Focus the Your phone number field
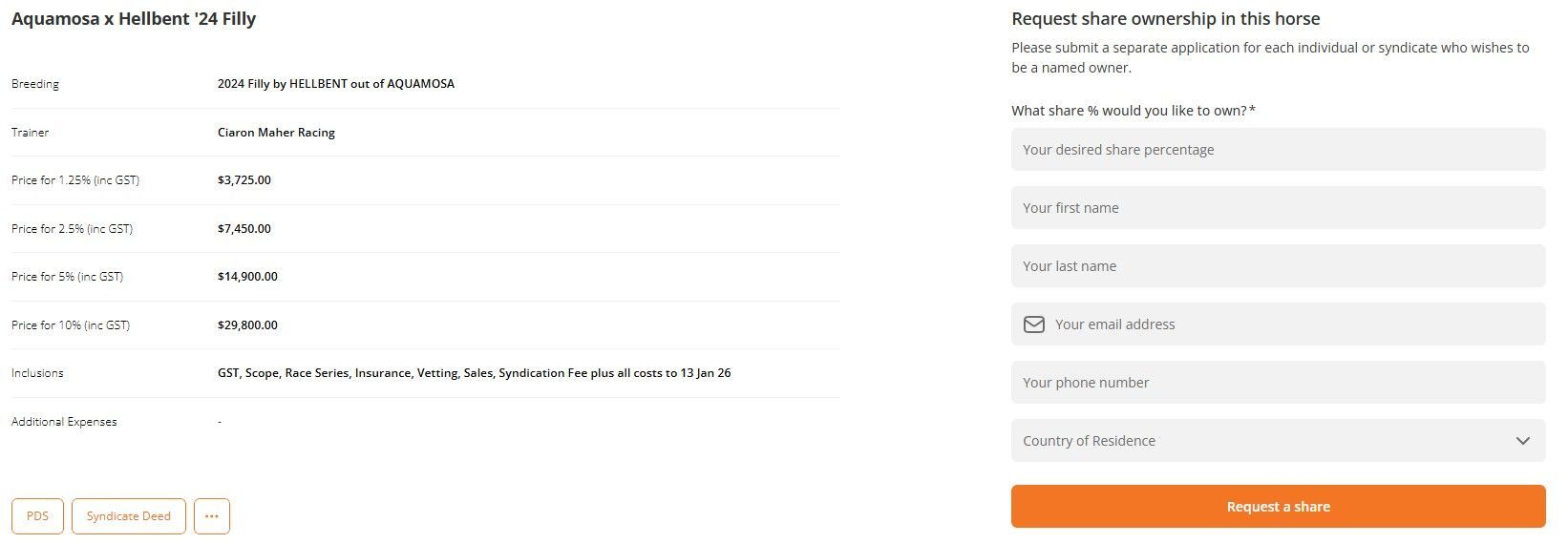Screen dimensions: 1568x544 (1278, 383)
